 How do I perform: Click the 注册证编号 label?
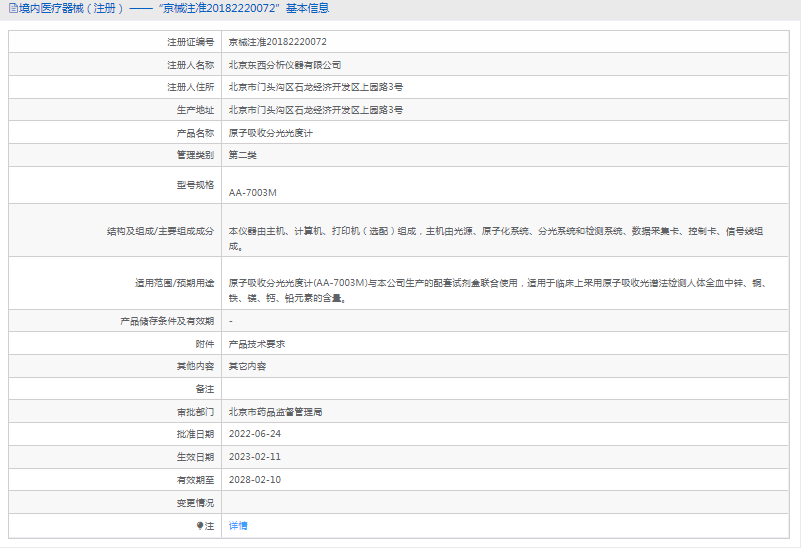click(191, 42)
